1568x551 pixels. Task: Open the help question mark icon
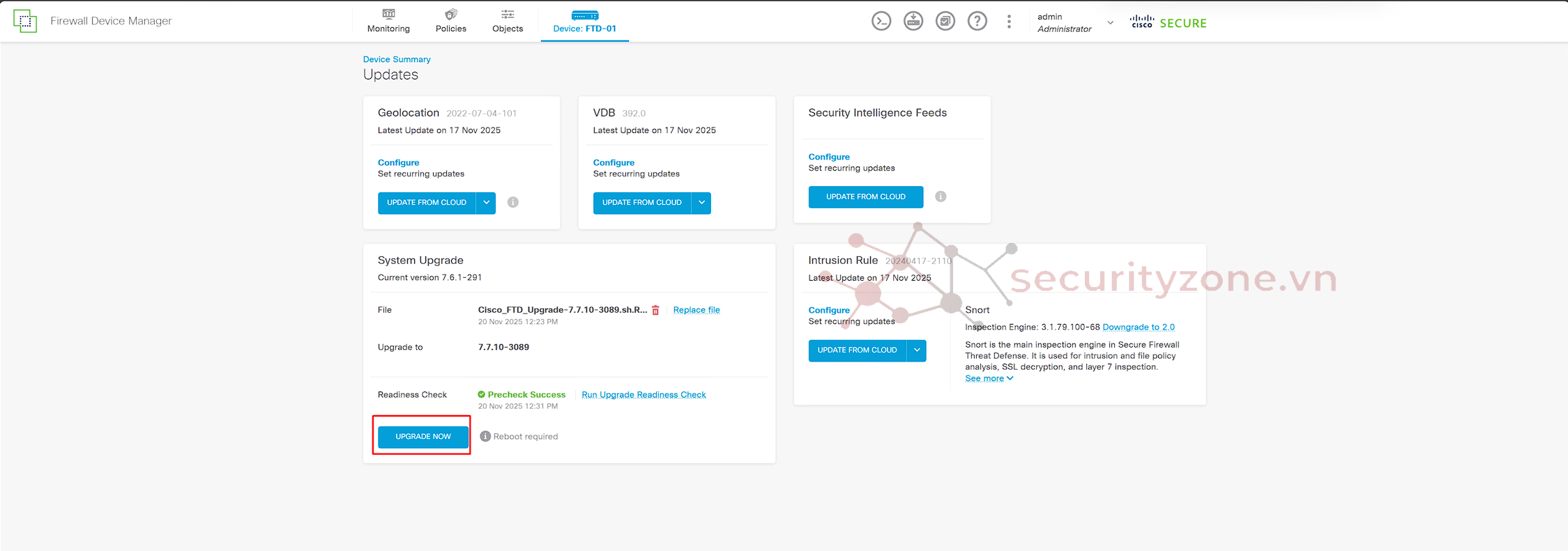[977, 22]
